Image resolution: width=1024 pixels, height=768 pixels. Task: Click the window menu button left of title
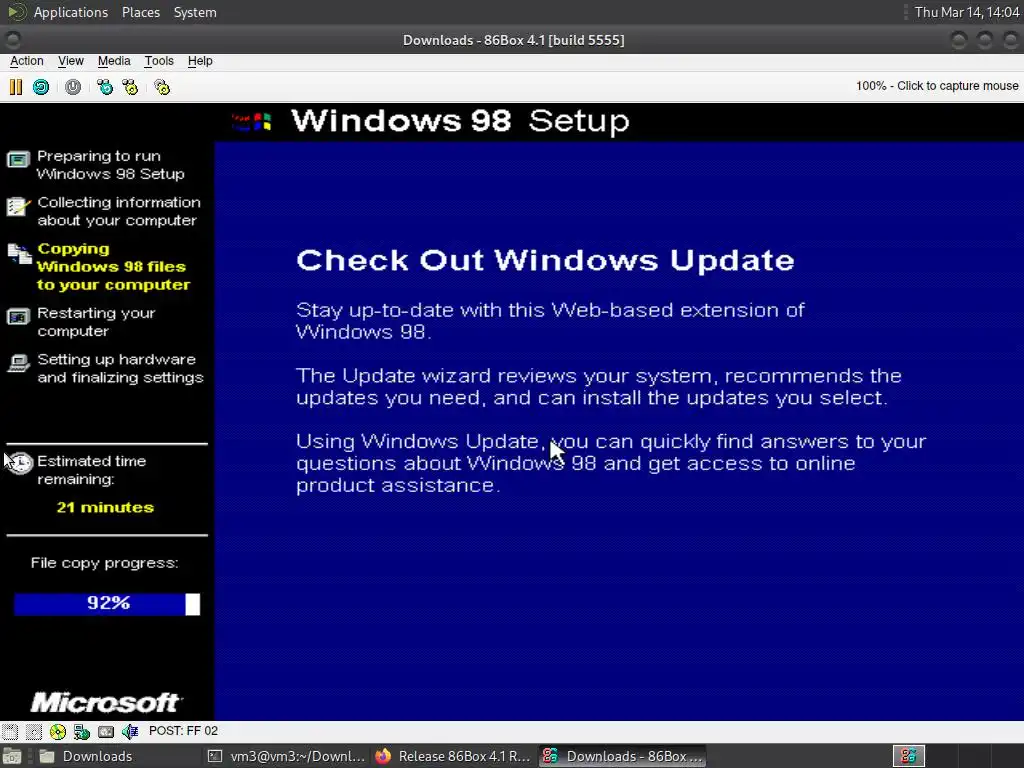(12, 40)
